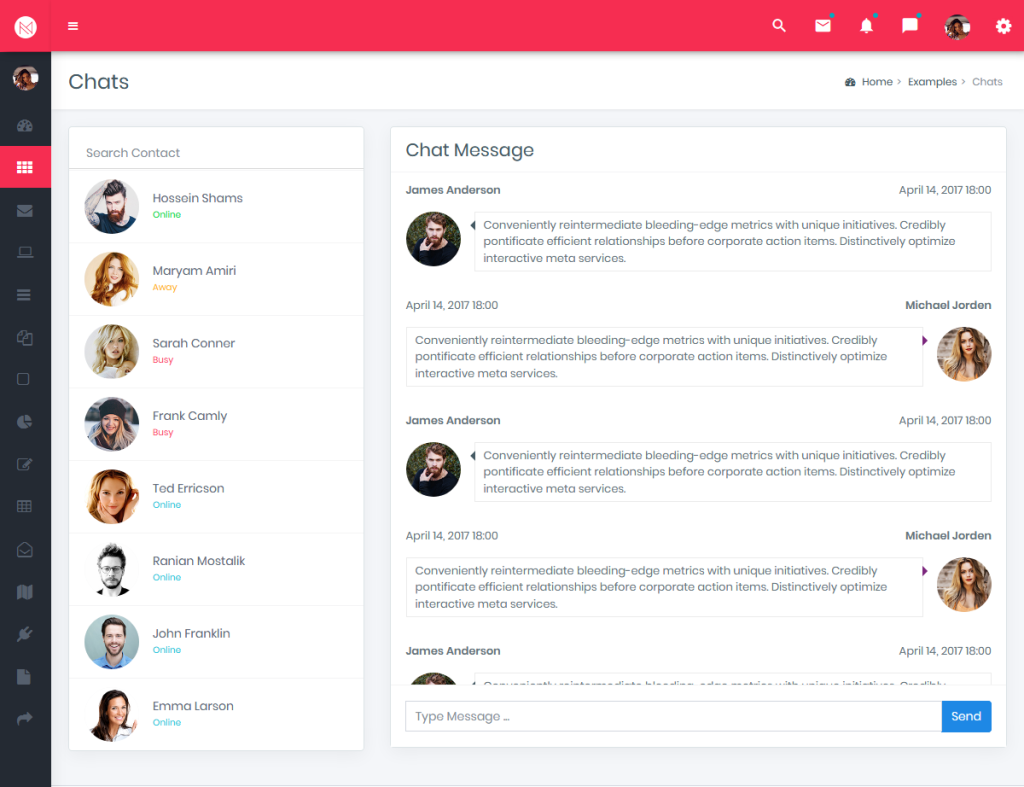The width and height of the screenshot is (1024, 787).
Task: Select the table grid icon in the sidebar
Action: tap(25, 506)
